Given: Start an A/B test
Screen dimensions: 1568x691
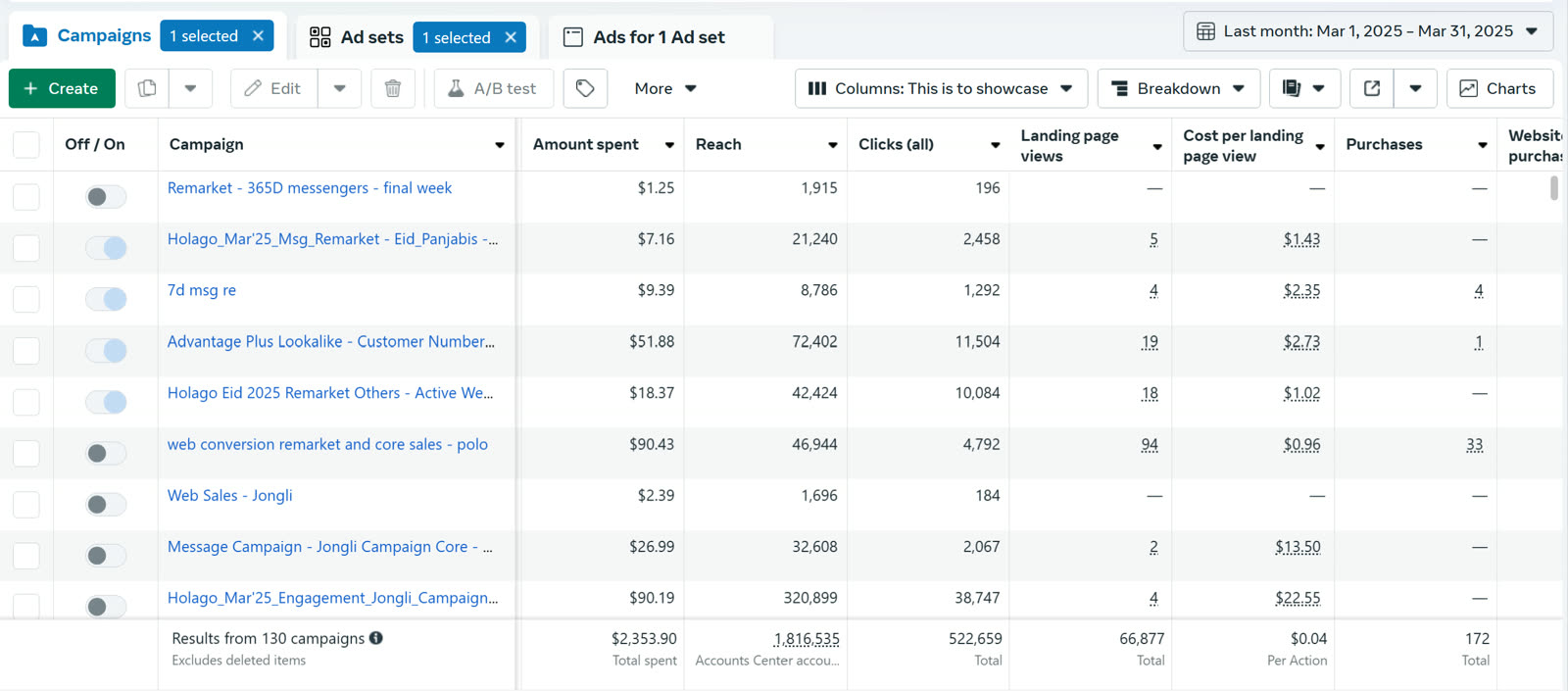Looking at the screenshot, I should [493, 88].
